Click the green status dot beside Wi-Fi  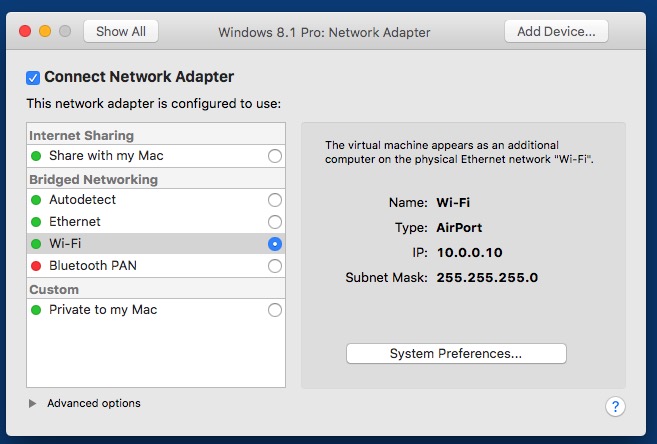coord(36,244)
